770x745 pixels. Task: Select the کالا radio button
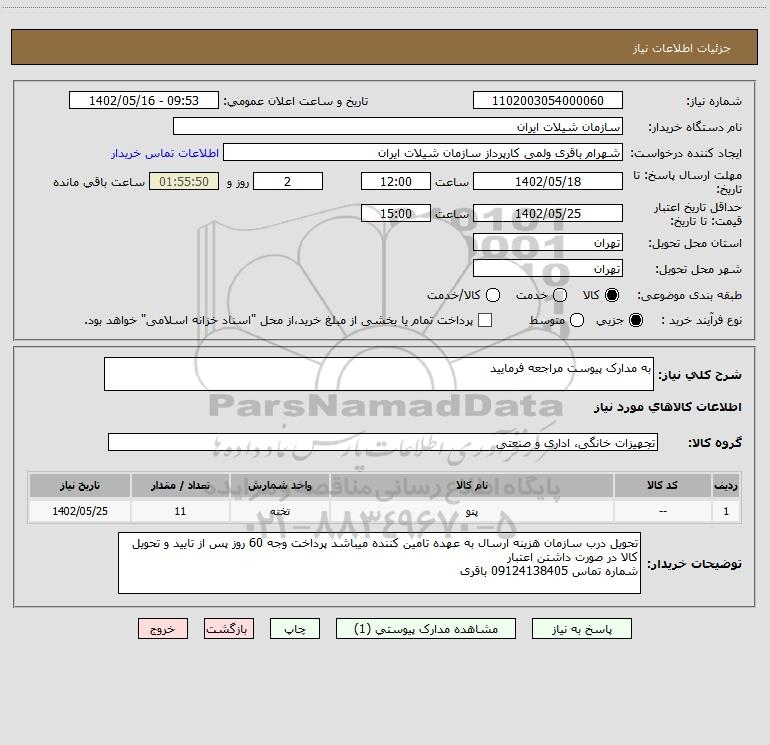click(x=612, y=295)
